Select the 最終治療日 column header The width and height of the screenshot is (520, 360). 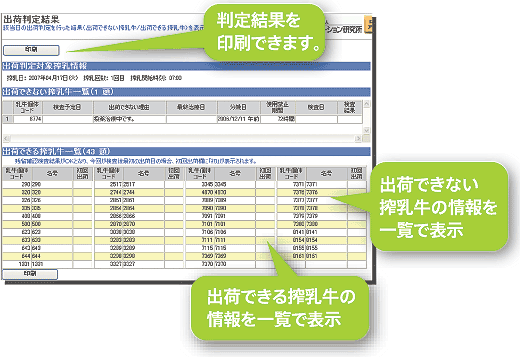(x=191, y=107)
